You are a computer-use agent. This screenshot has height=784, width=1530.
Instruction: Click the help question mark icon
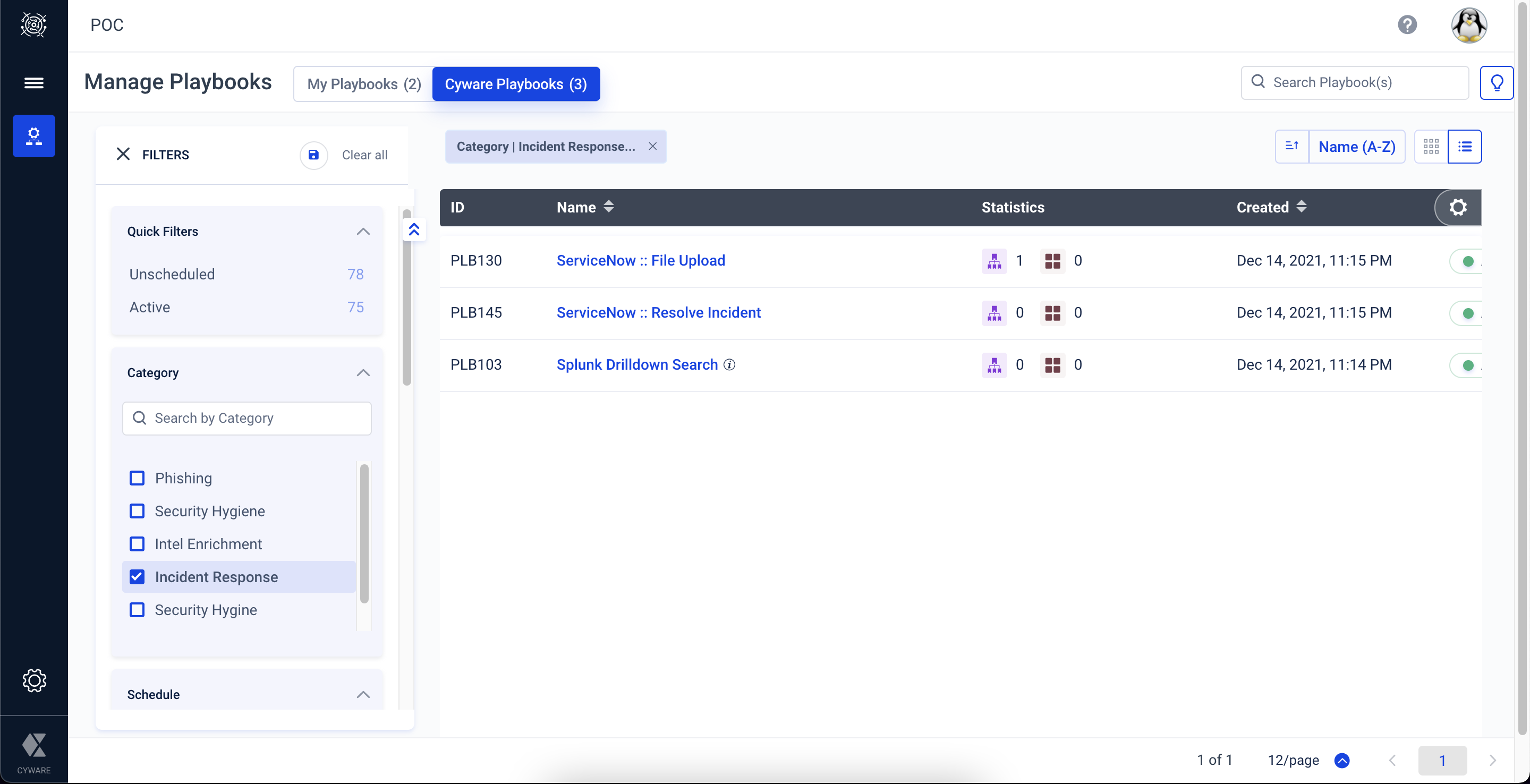click(1406, 25)
